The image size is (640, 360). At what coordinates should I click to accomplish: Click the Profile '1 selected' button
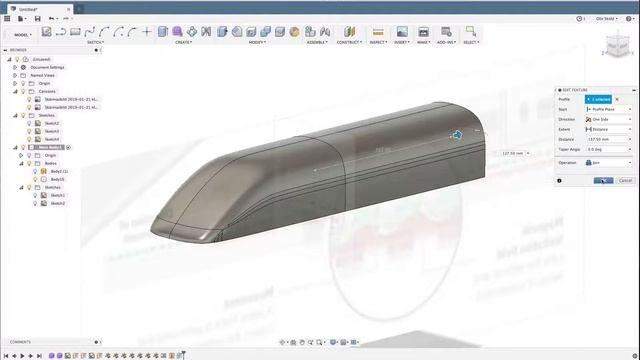pyautogui.click(x=598, y=100)
